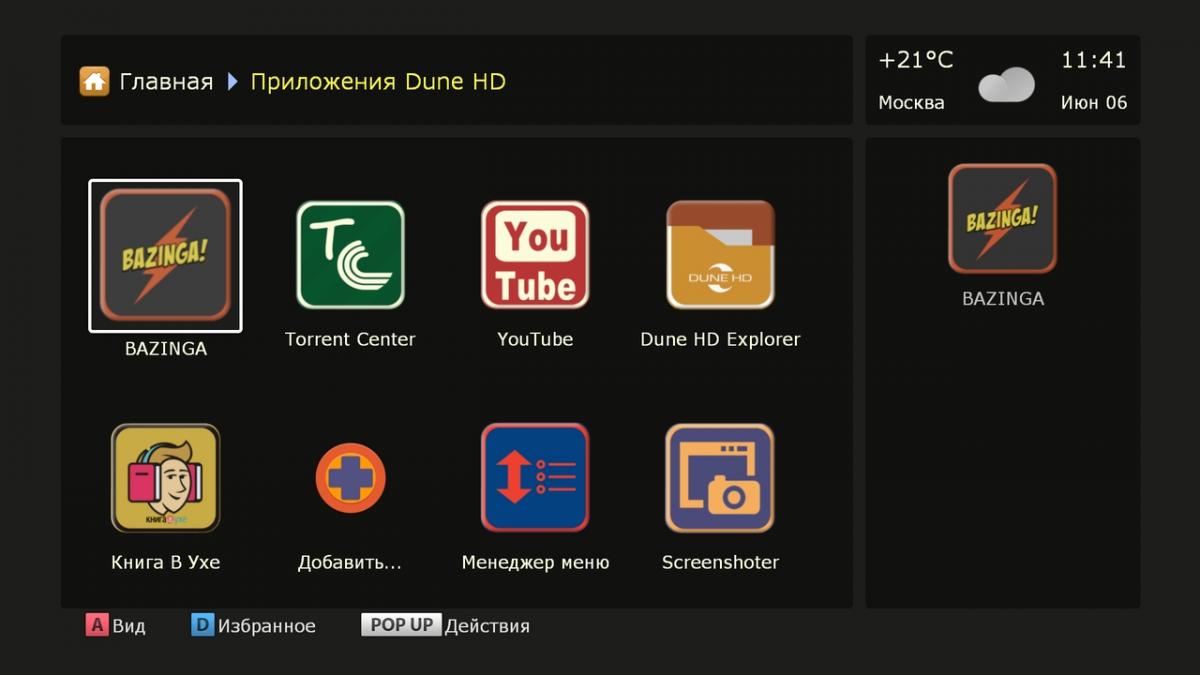Screen dimensions: 1200x675
Task: Click the BAZINGA label under the selected grid icon
Action: pyautogui.click(x=165, y=349)
